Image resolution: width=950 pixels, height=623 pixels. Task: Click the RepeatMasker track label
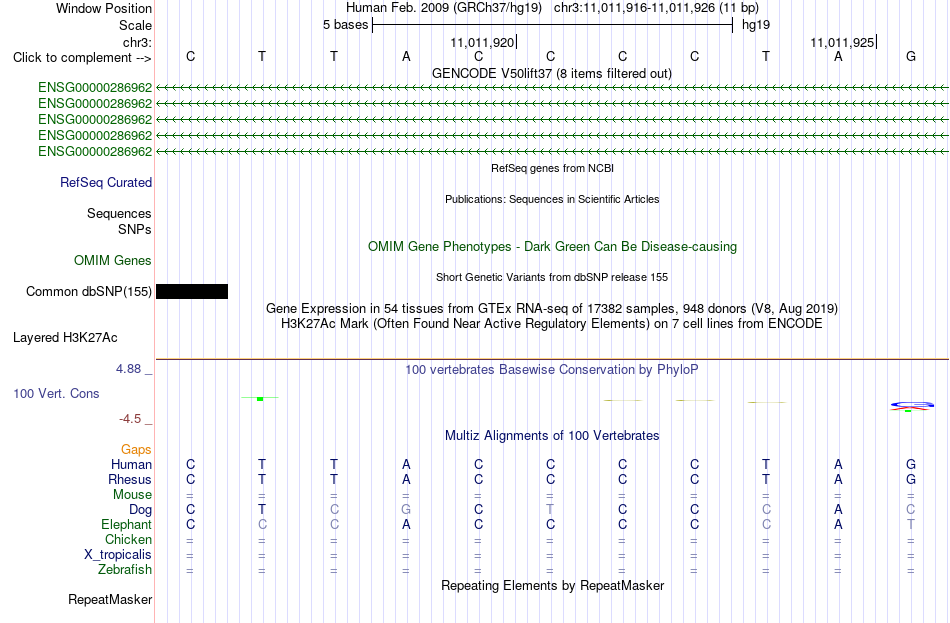coord(110,599)
